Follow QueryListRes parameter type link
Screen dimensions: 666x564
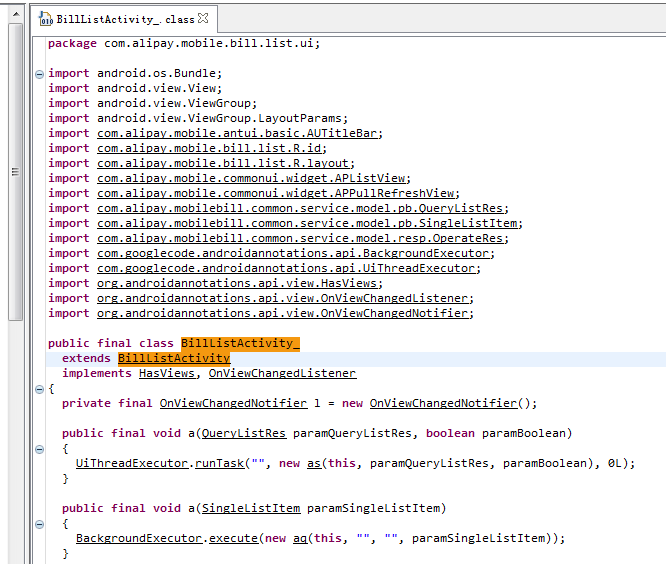point(244,434)
